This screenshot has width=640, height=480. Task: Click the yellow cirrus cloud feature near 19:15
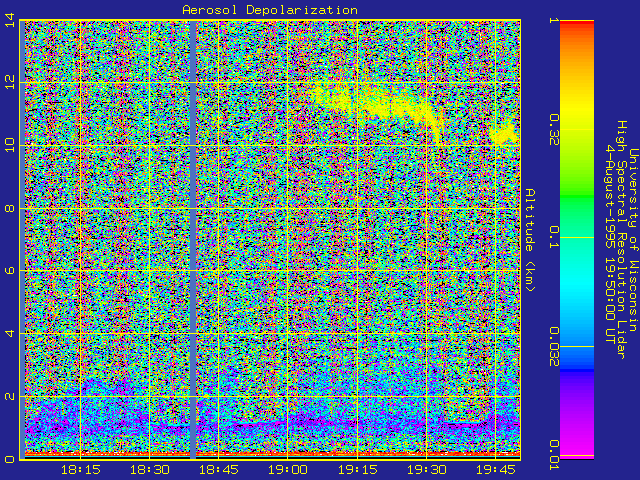[x=376, y=107]
